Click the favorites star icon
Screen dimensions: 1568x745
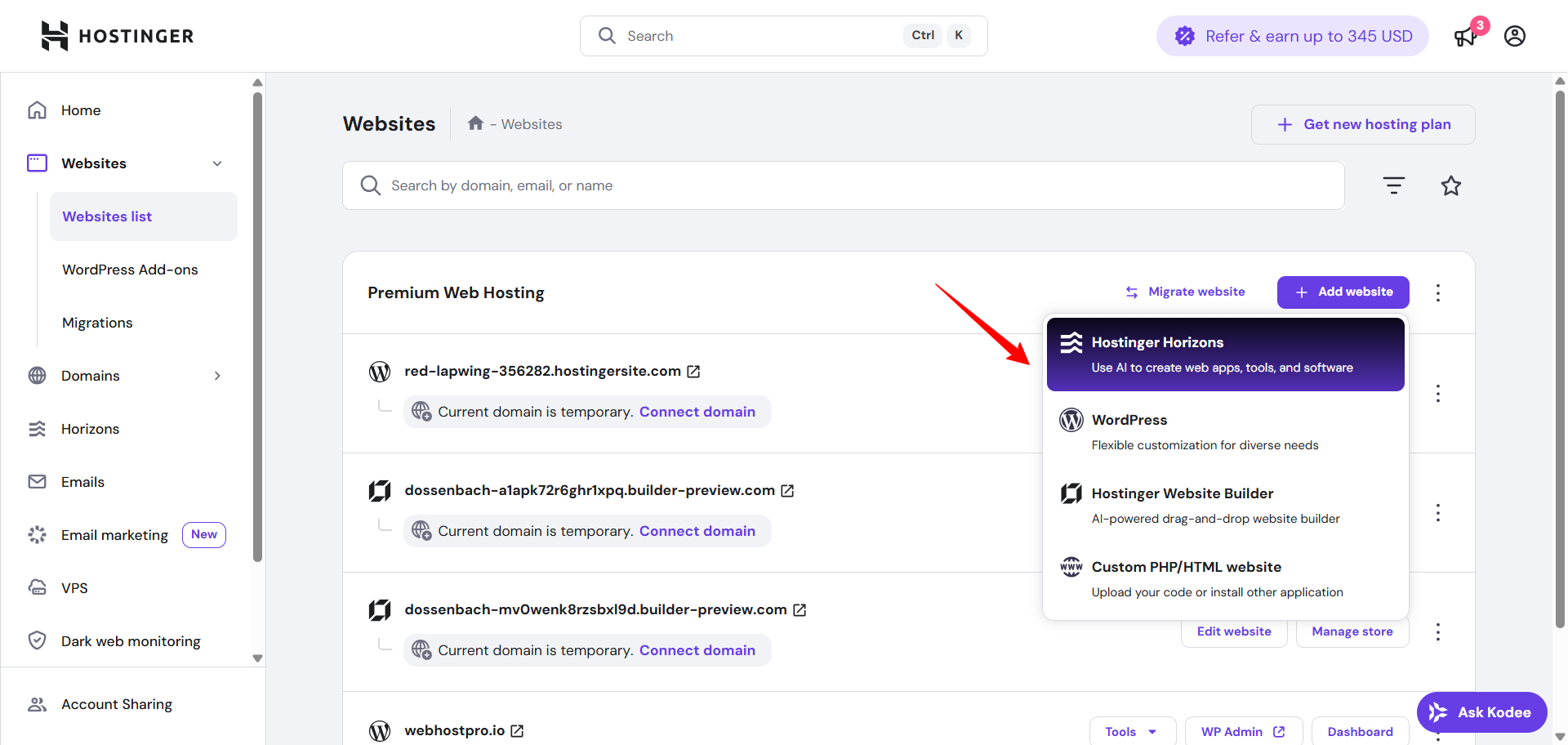(1451, 185)
